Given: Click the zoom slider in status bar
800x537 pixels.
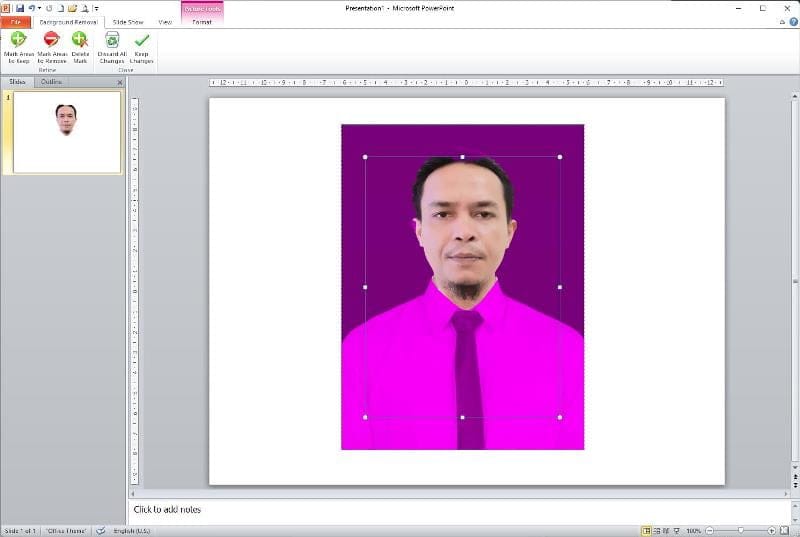Looking at the screenshot, I should coord(740,530).
